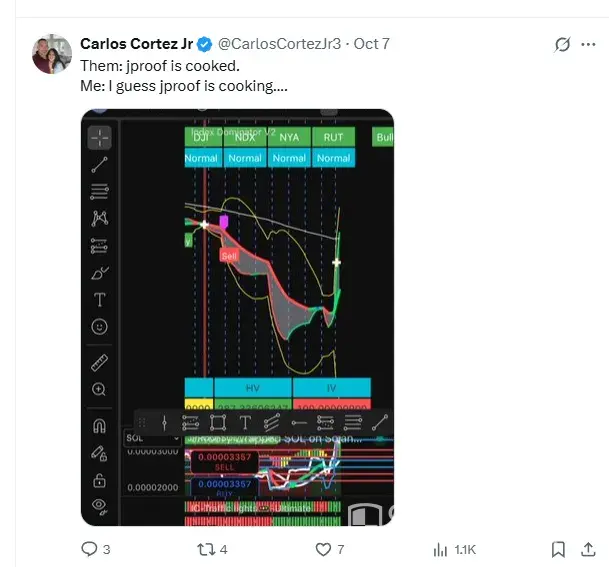Image resolution: width=609 pixels, height=567 pixels.
Task: Click the Oct 7 post date
Action: (x=371, y=43)
